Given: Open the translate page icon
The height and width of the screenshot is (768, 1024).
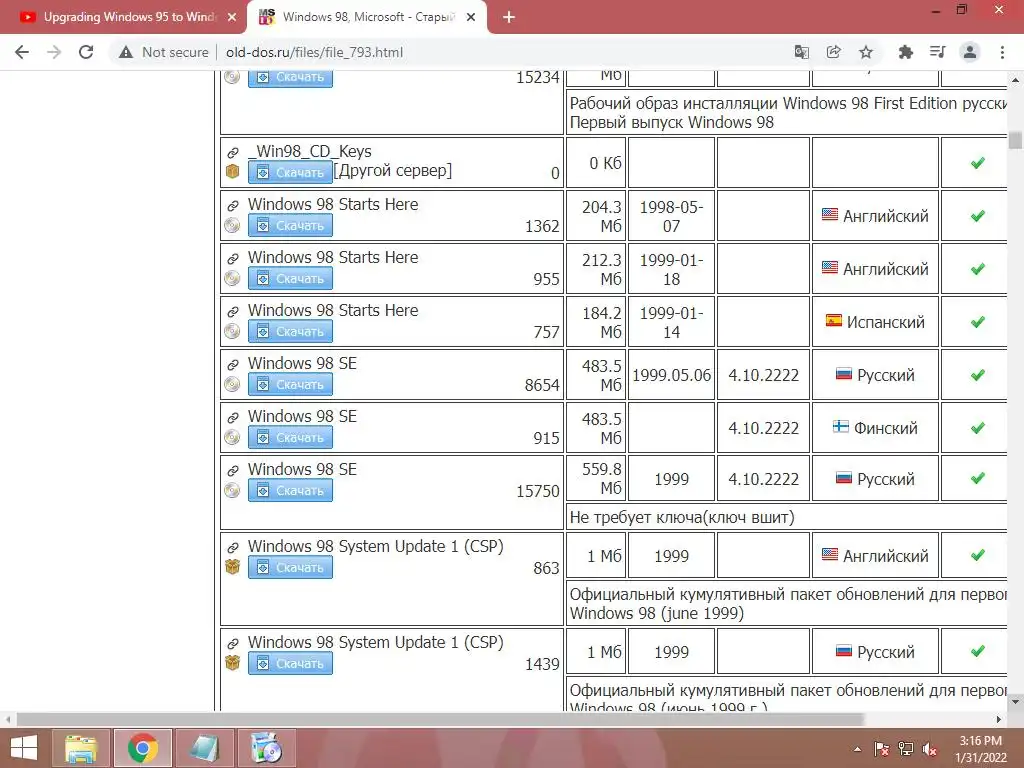Looking at the screenshot, I should [801, 52].
